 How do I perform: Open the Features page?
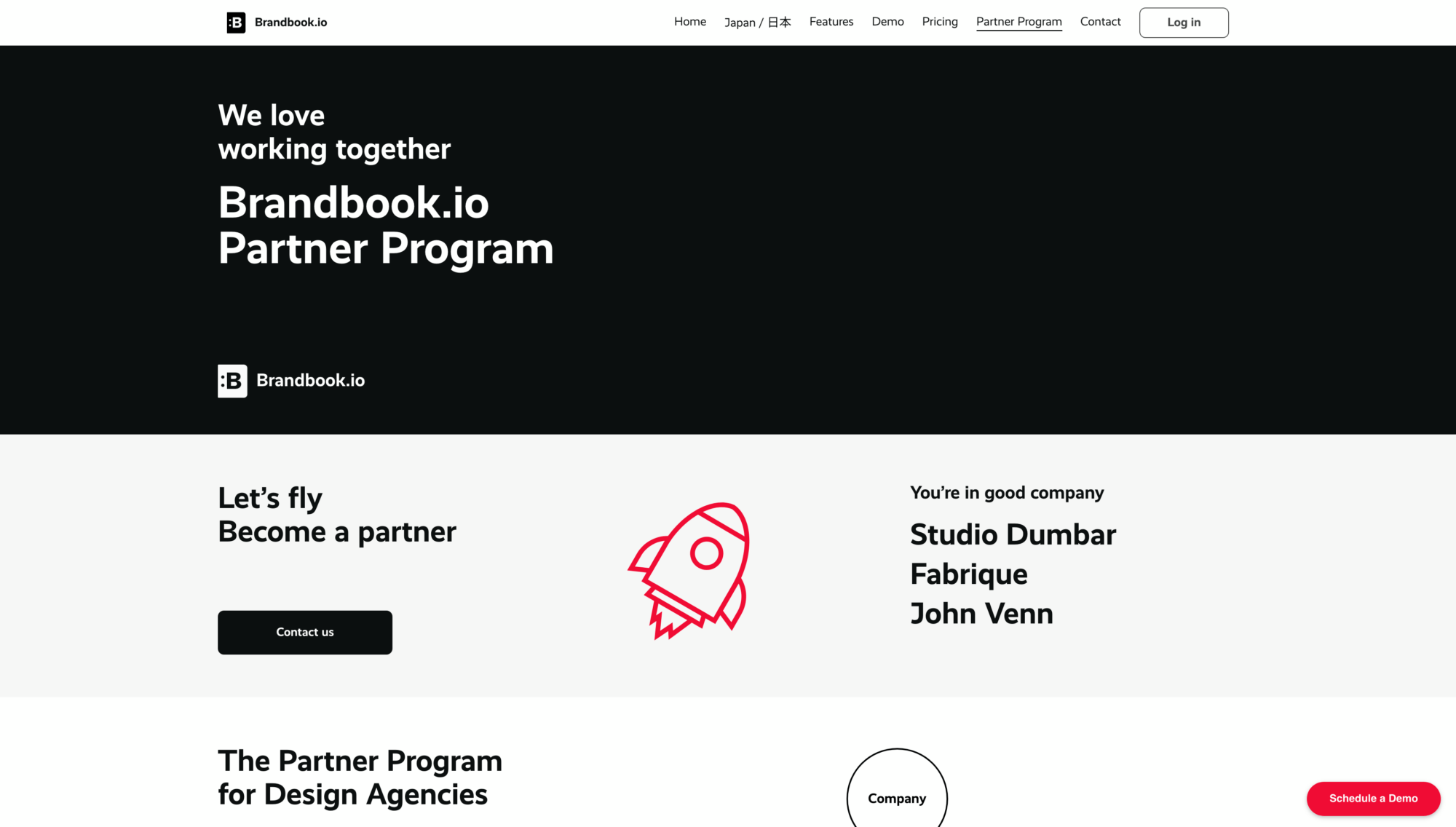[x=831, y=22]
